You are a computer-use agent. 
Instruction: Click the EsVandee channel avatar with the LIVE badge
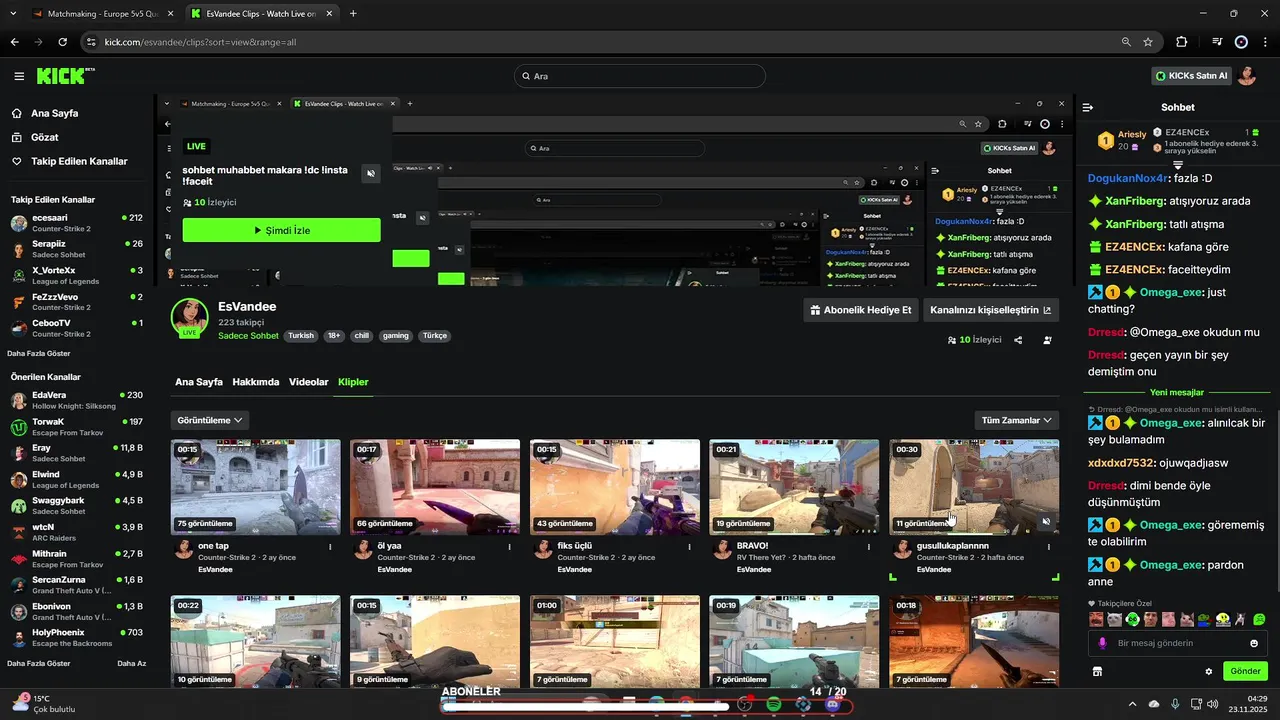(x=189, y=317)
